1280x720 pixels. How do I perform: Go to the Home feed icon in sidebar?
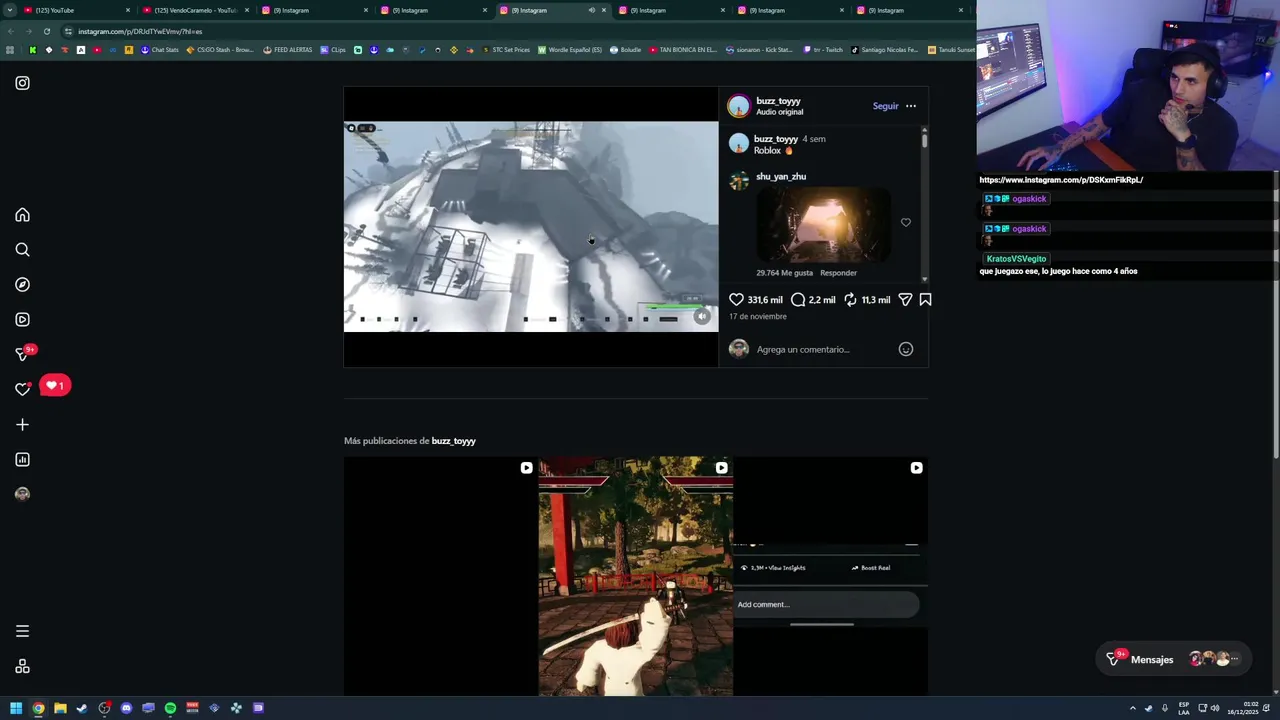click(x=22, y=215)
